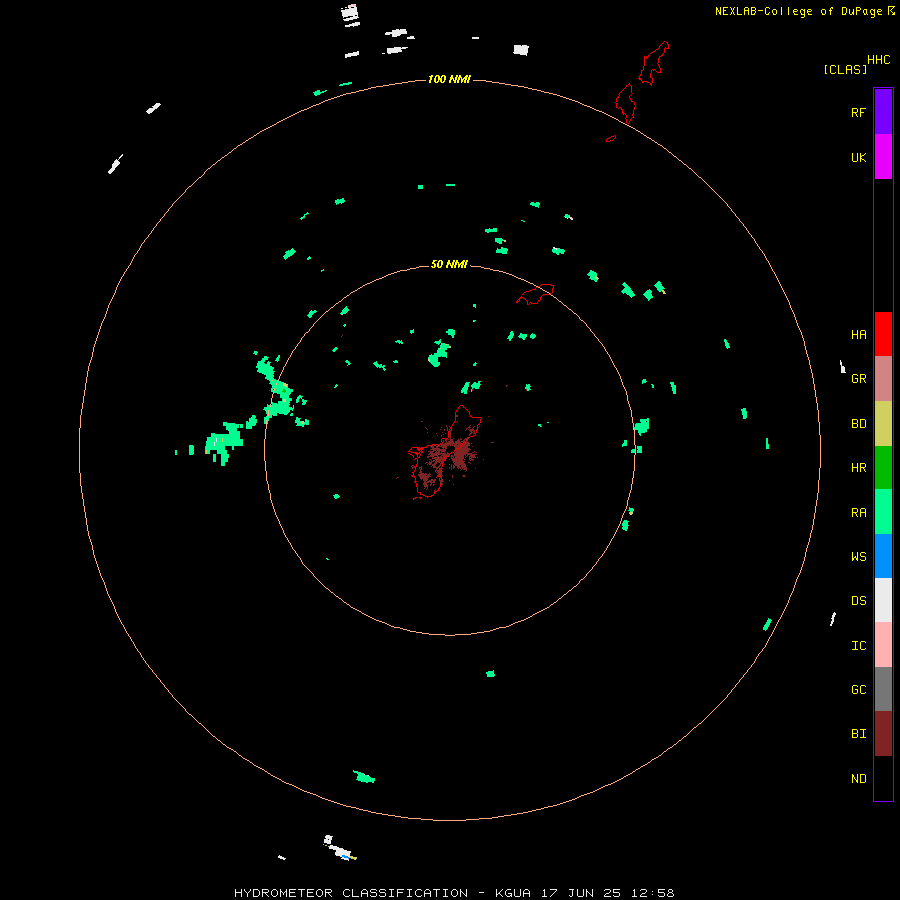Click the GR legend label

tap(858, 379)
